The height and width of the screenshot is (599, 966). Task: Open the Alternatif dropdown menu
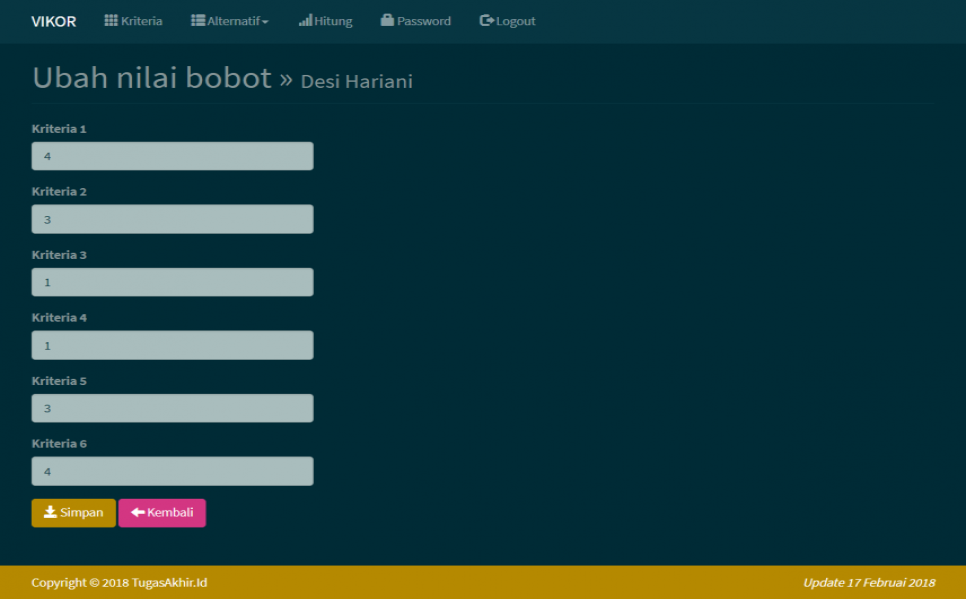point(228,20)
